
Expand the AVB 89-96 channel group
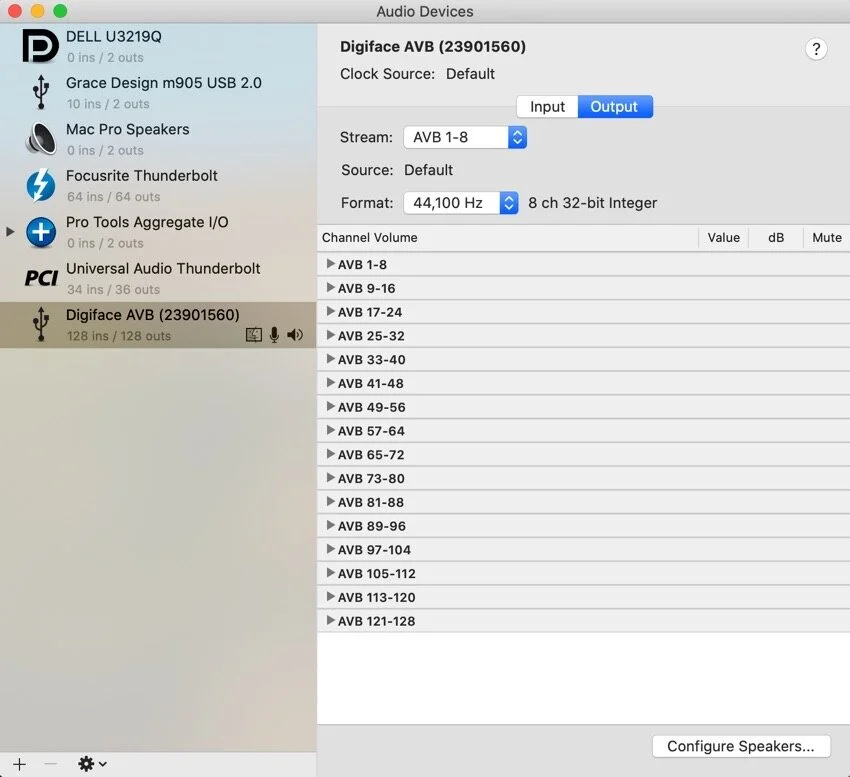coord(330,525)
